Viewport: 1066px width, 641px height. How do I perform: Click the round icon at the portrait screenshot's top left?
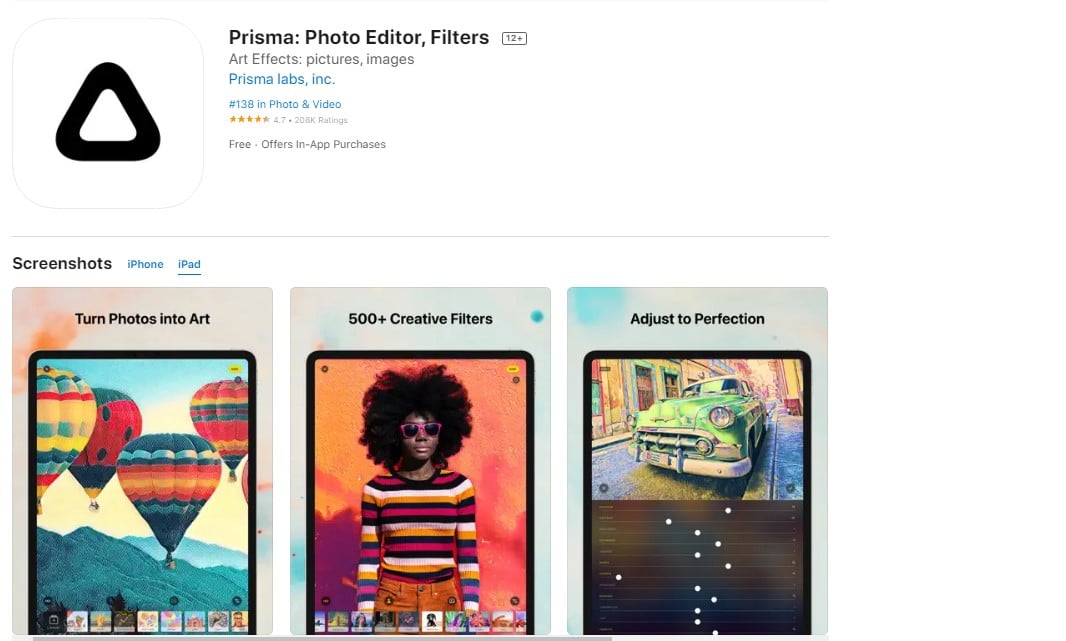click(x=324, y=369)
